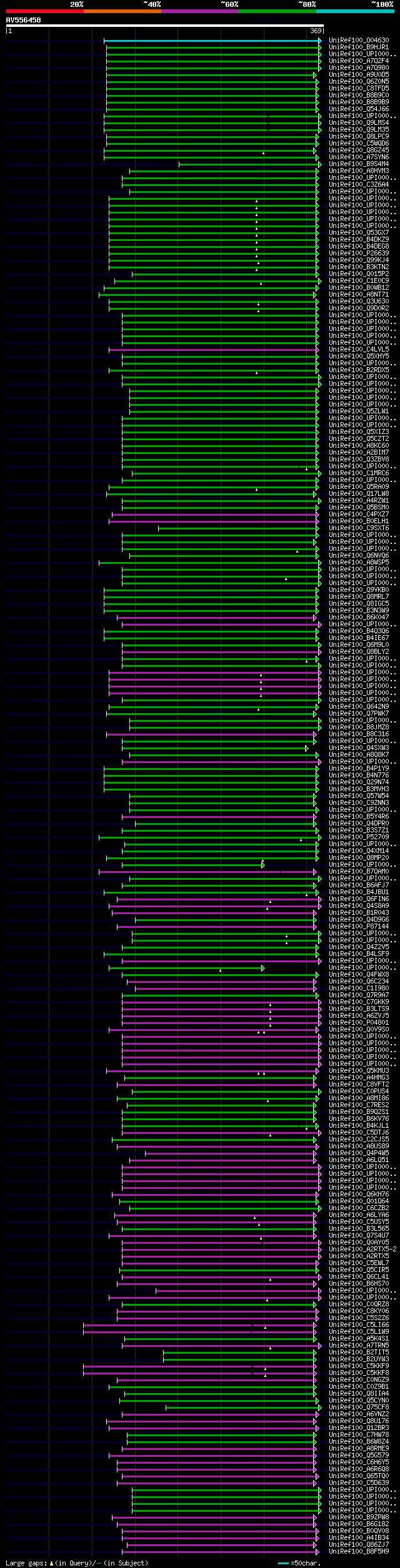400x1568 pixels.
Task: Open hit UniRef100_B8B9B9
Action: [359, 102]
